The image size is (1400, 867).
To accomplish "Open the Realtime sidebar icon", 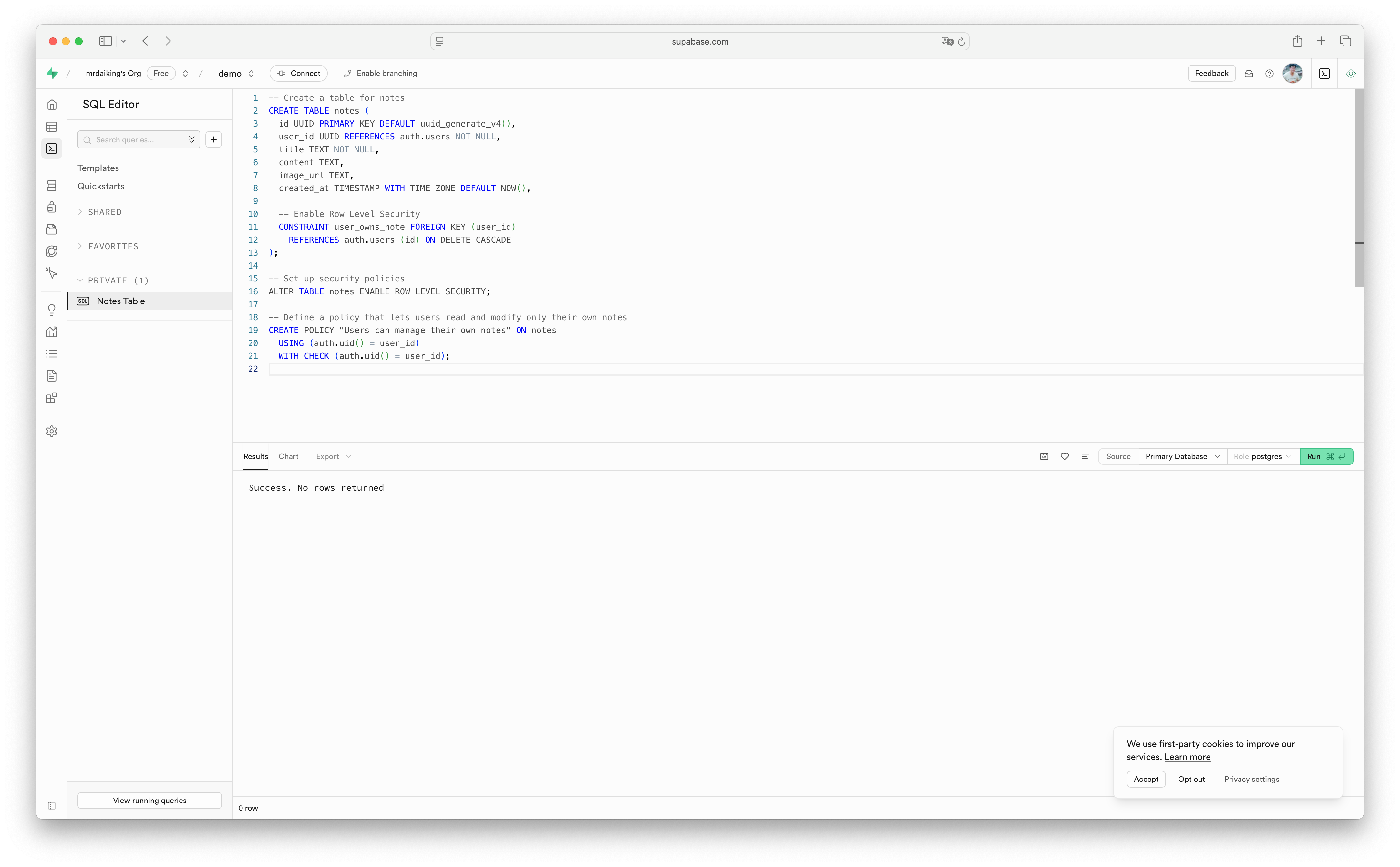I will click(x=52, y=273).
